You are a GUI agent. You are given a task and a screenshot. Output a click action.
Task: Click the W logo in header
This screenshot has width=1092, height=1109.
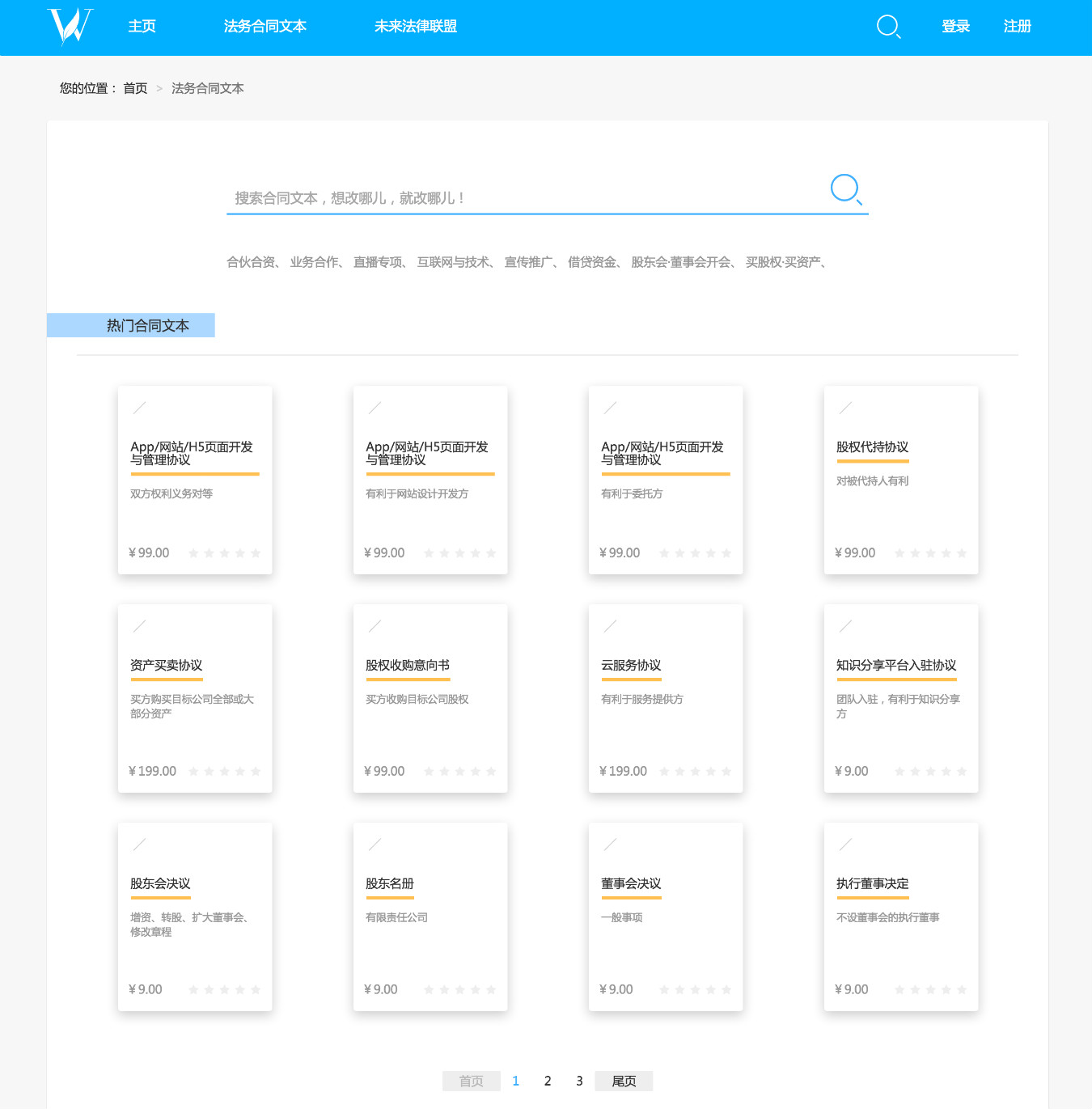point(70,26)
